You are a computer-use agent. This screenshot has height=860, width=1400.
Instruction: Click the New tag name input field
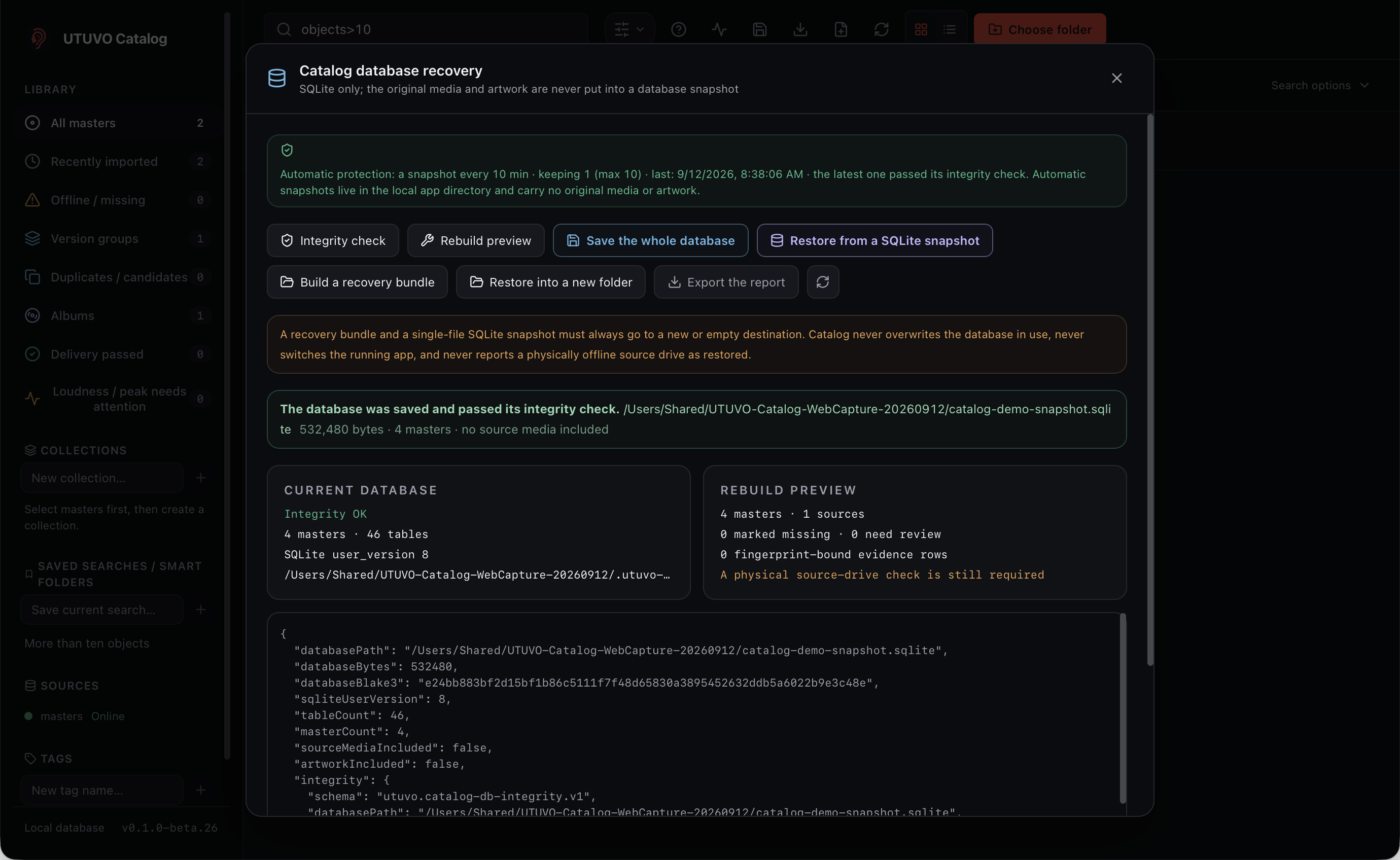tap(102, 790)
